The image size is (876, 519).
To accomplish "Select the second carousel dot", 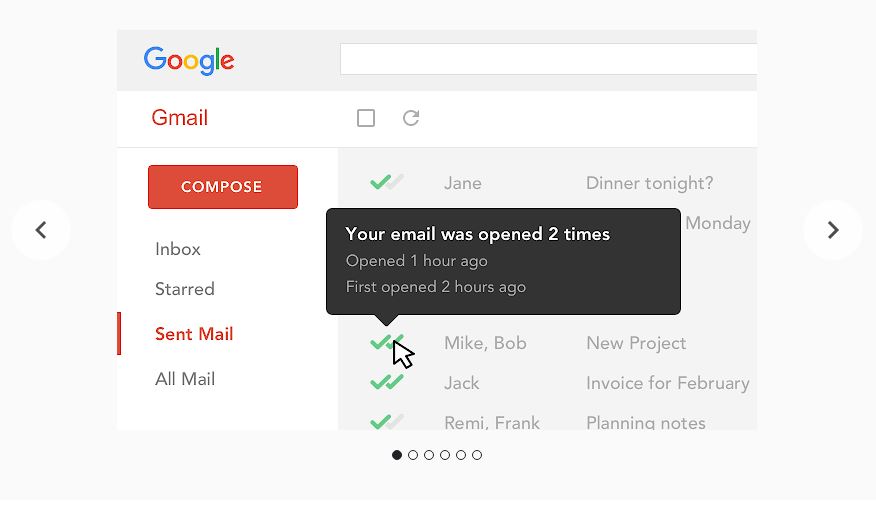I will tap(413, 455).
